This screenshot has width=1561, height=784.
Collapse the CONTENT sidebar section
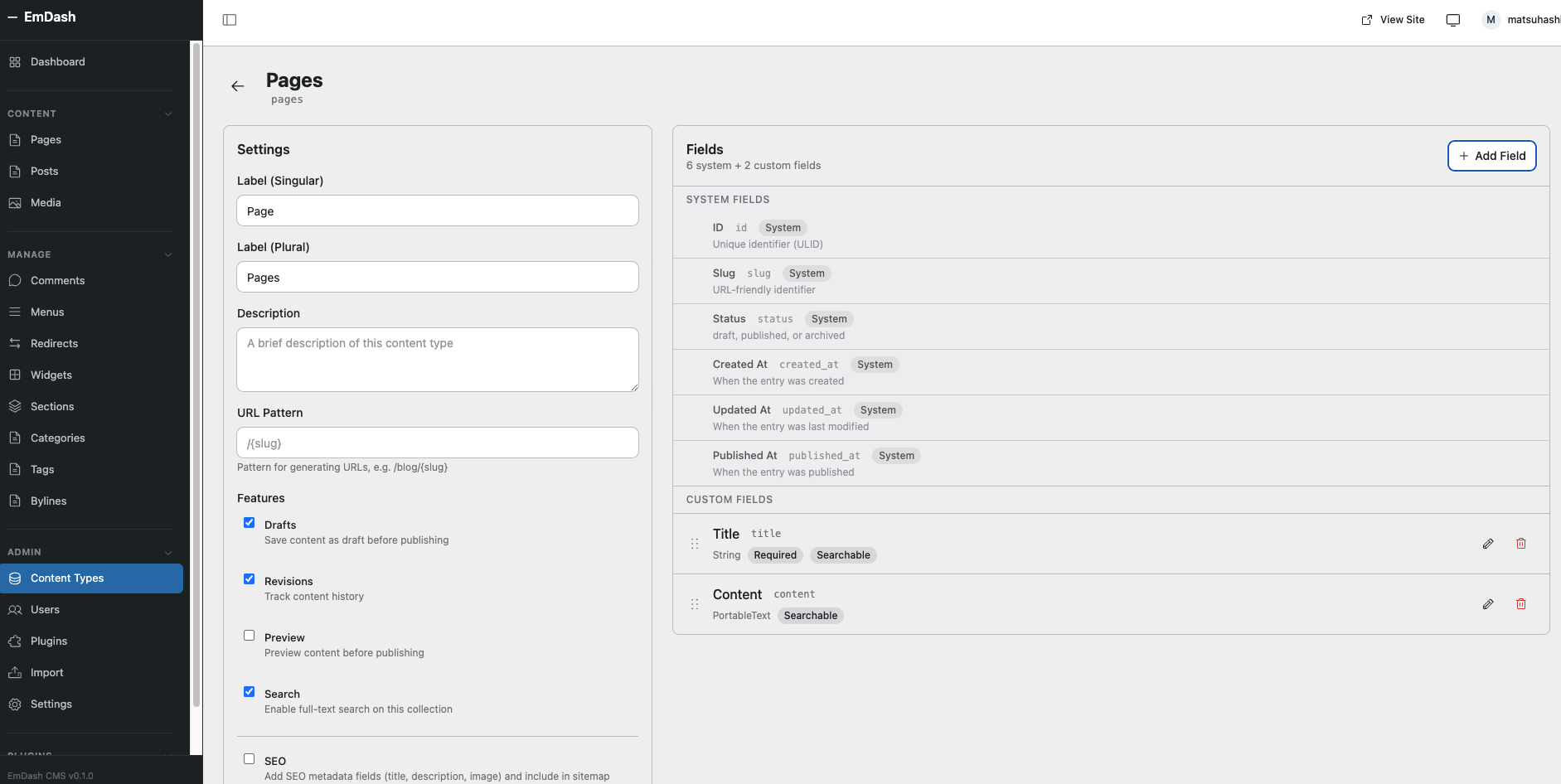[168, 114]
